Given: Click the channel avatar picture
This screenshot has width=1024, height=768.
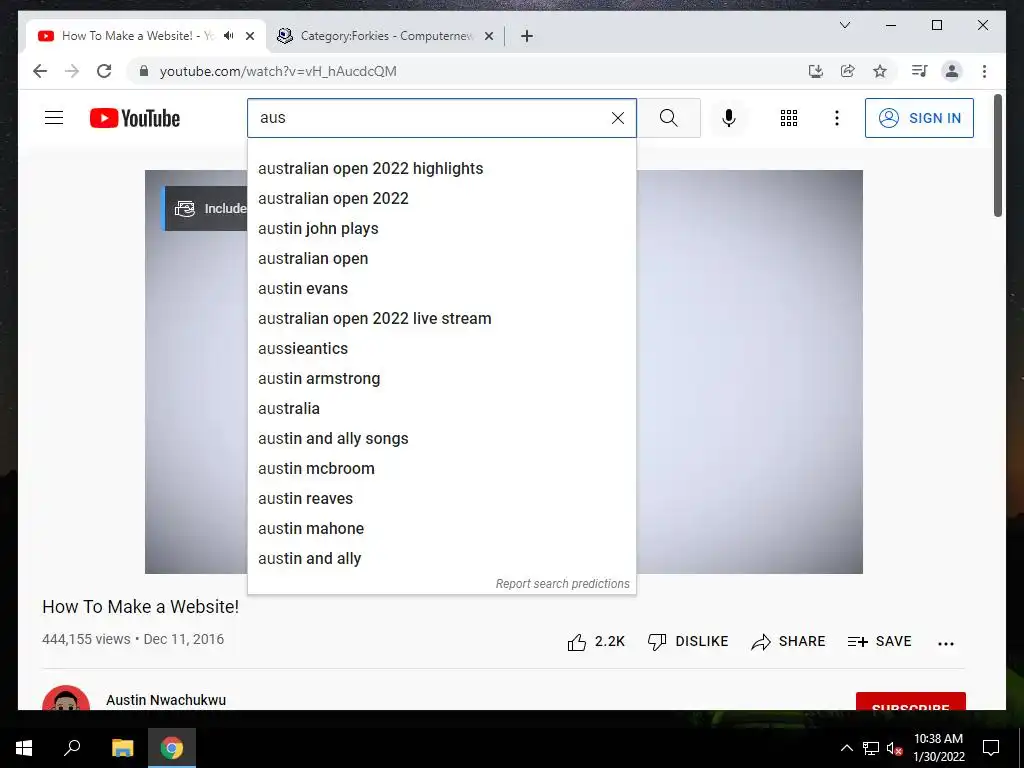Looking at the screenshot, I should tap(66, 698).
